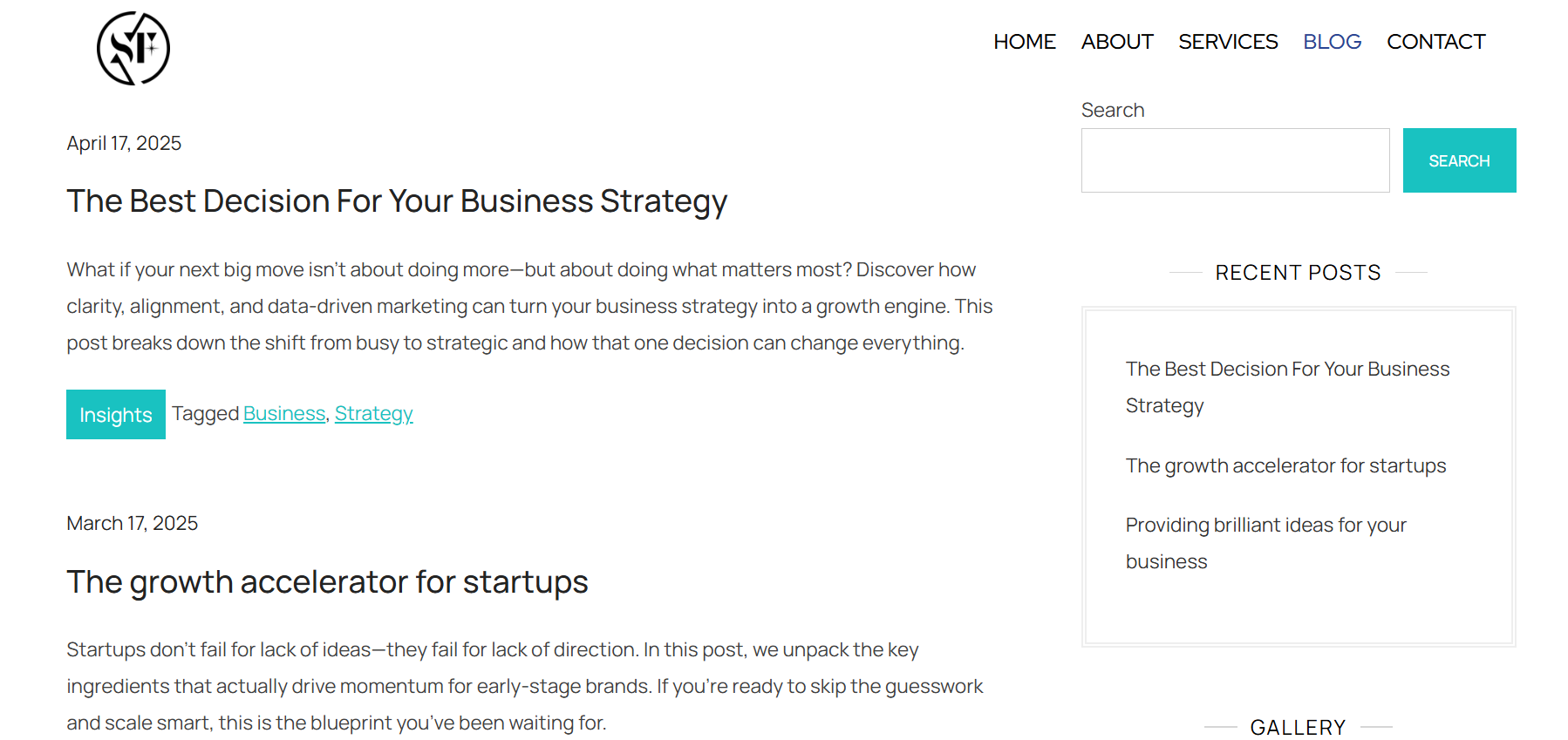The image size is (1568, 740).
Task: Open the SERVICES menu link
Action: 1227,42
